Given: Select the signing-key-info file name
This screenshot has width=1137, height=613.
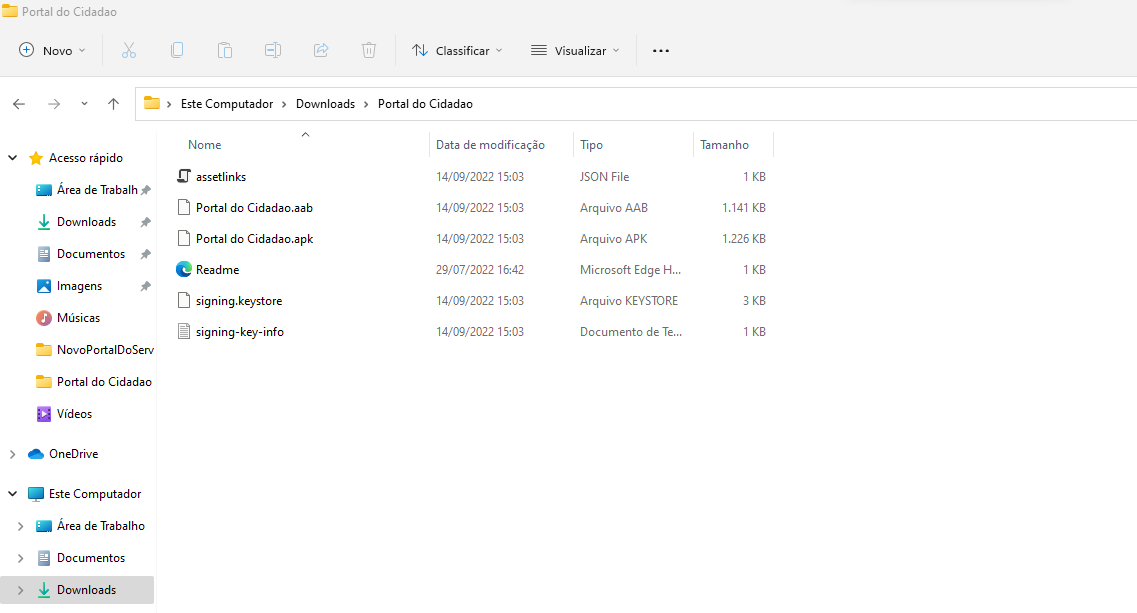Looking at the screenshot, I should coord(239,332).
